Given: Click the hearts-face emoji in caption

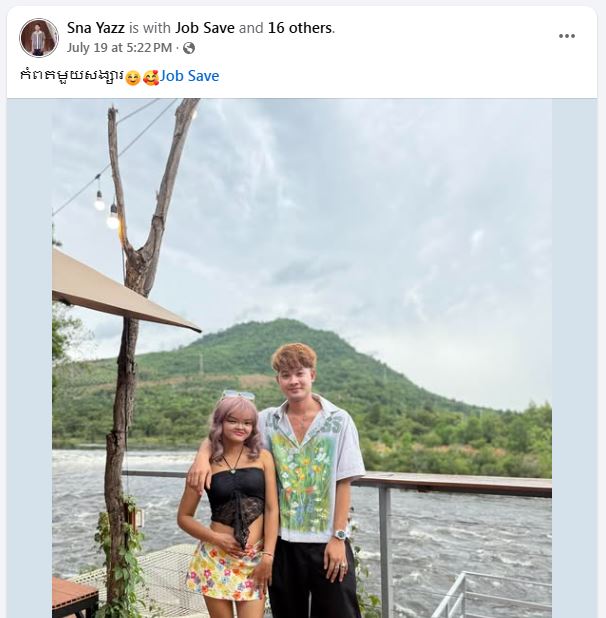Looking at the screenshot, I should tap(151, 77).
